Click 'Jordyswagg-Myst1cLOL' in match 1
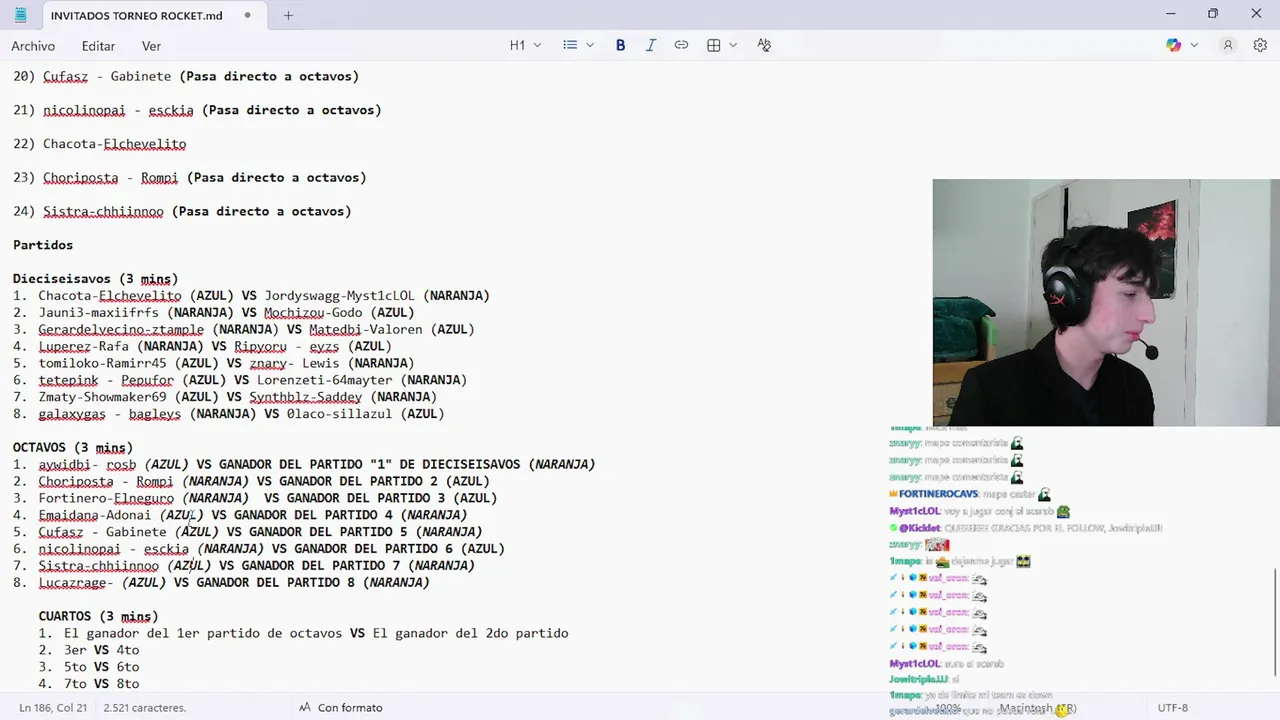1280x720 pixels. pyautogui.click(x=339, y=296)
